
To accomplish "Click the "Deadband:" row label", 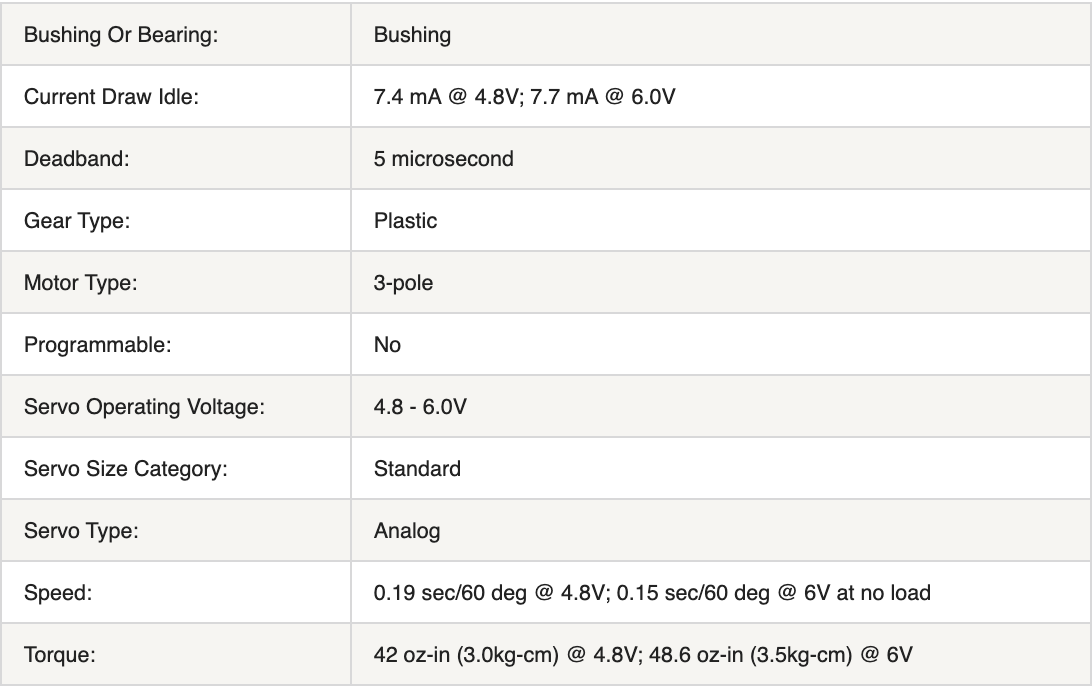I will (x=77, y=159).
